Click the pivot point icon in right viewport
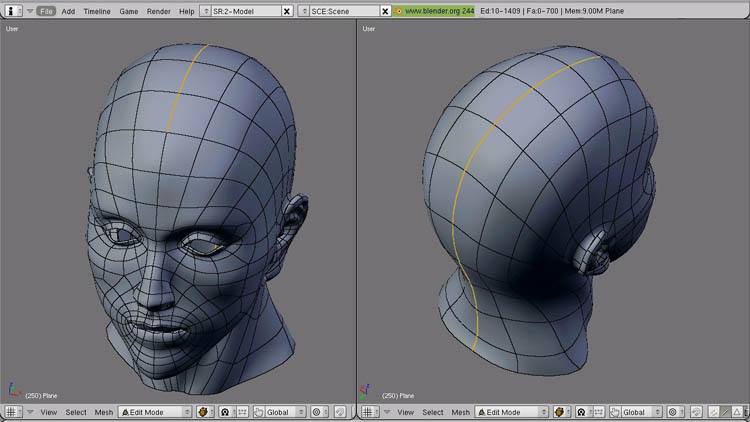This screenshot has width=750, height=422. [x=583, y=412]
